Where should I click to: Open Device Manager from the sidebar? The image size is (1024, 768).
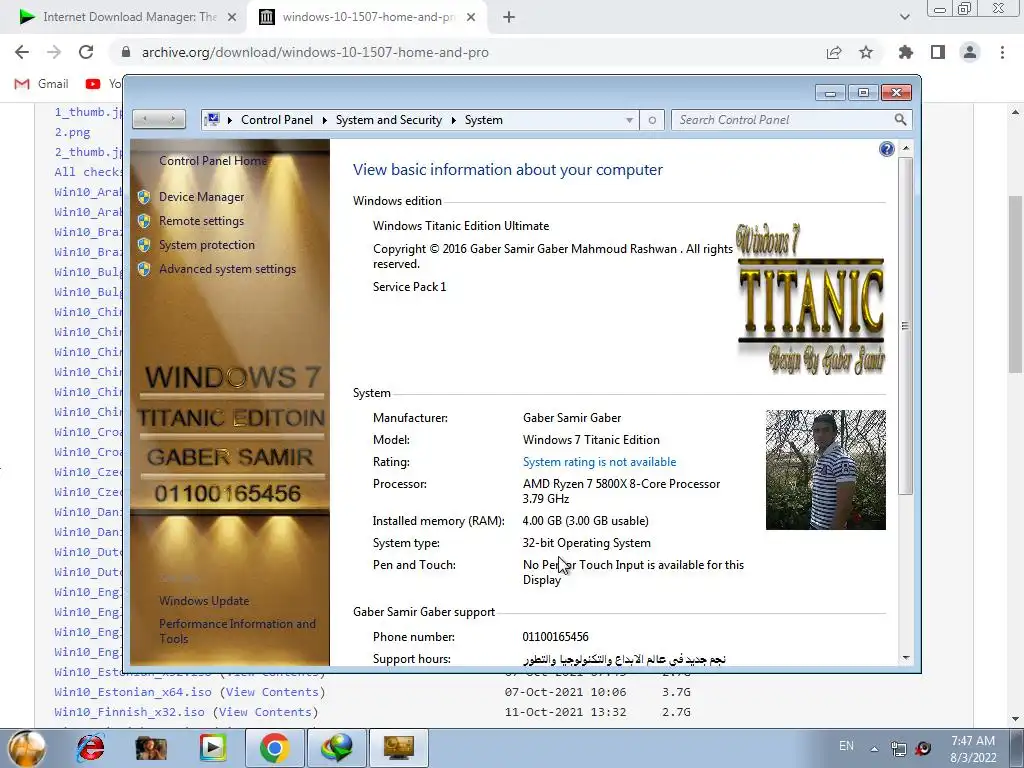point(201,197)
